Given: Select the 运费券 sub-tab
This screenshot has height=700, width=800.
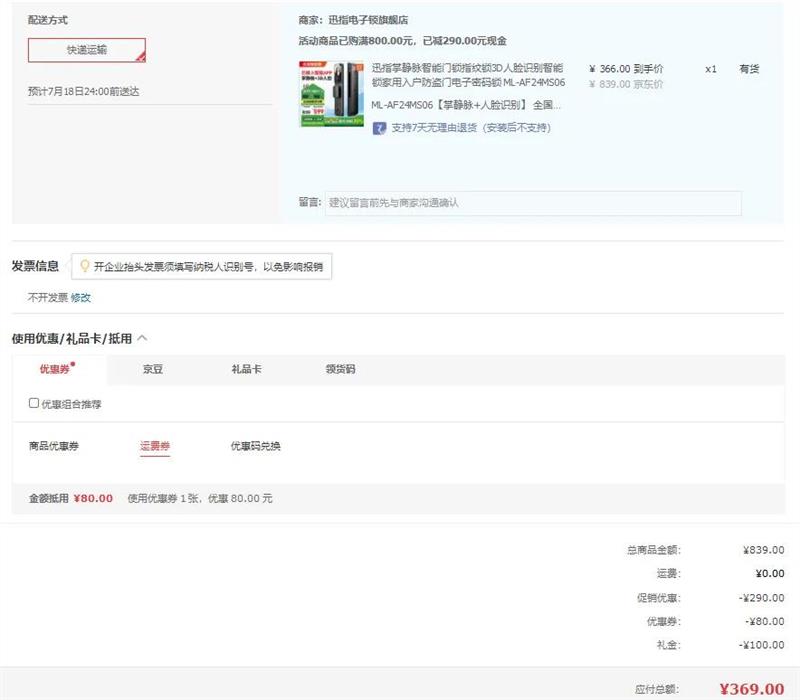Looking at the screenshot, I should [x=155, y=446].
